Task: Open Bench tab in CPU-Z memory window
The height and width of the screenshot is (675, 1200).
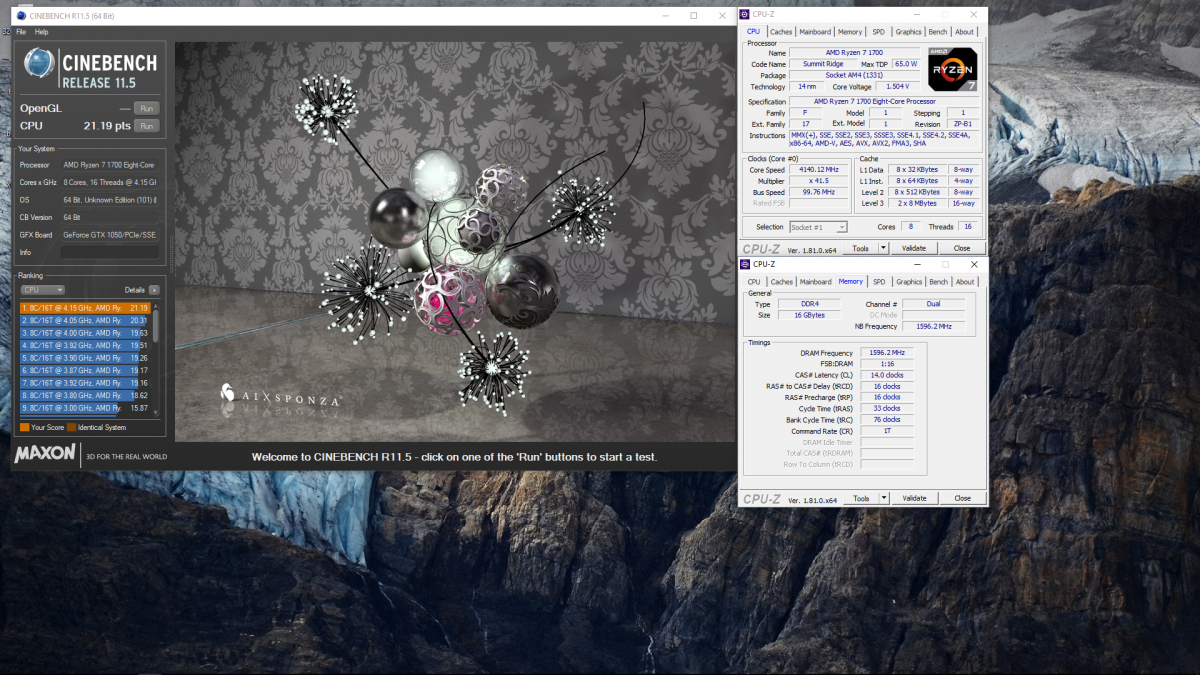Action: pyautogui.click(x=938, y=282)
